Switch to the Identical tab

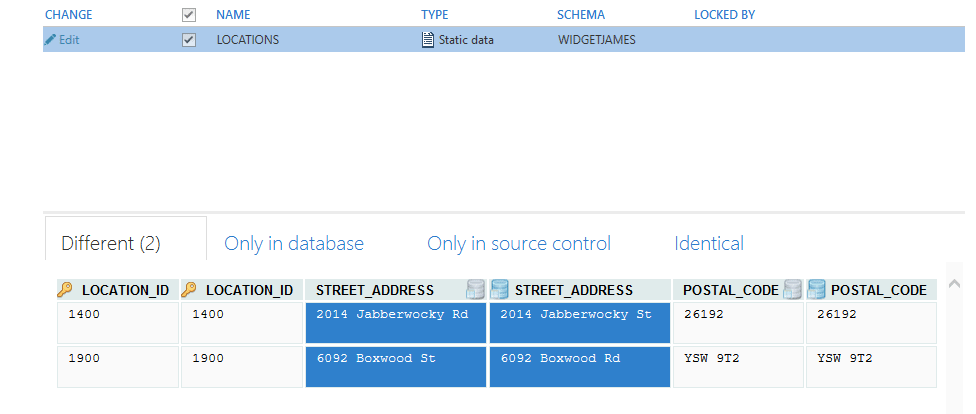coord(709,243)
